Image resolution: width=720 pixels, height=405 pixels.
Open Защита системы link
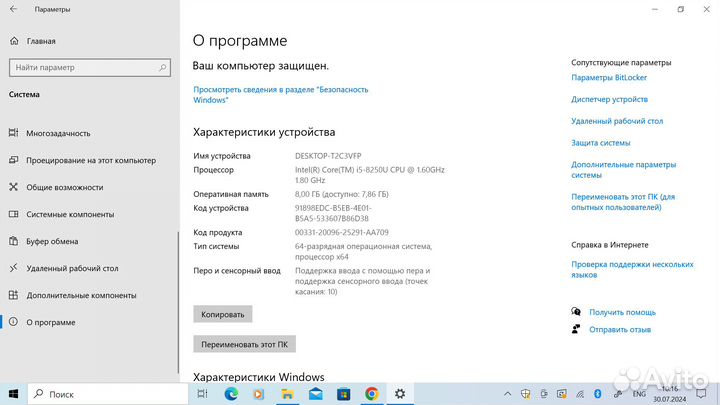601,143
